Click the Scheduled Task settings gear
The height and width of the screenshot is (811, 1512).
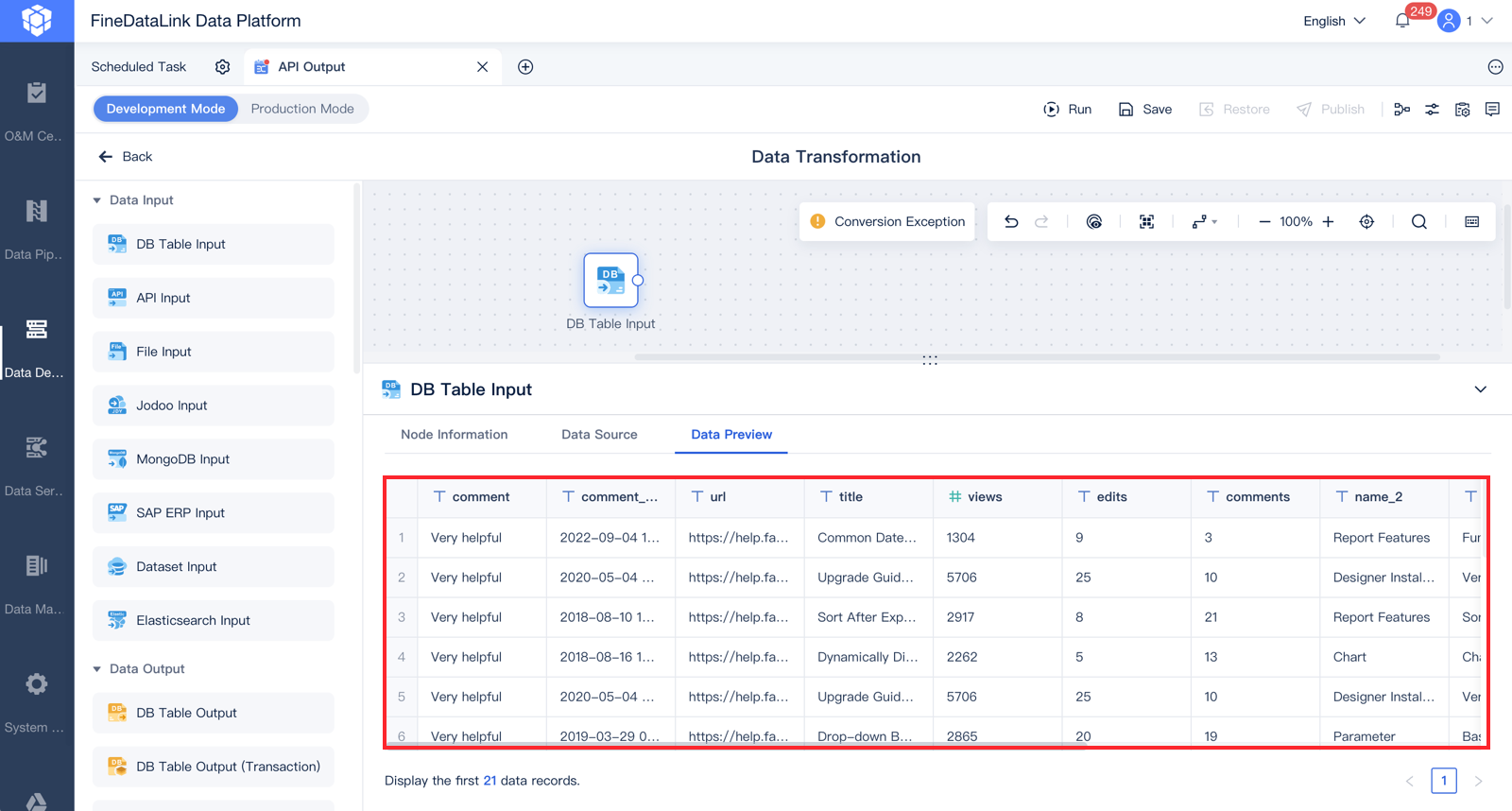(222, 67)
